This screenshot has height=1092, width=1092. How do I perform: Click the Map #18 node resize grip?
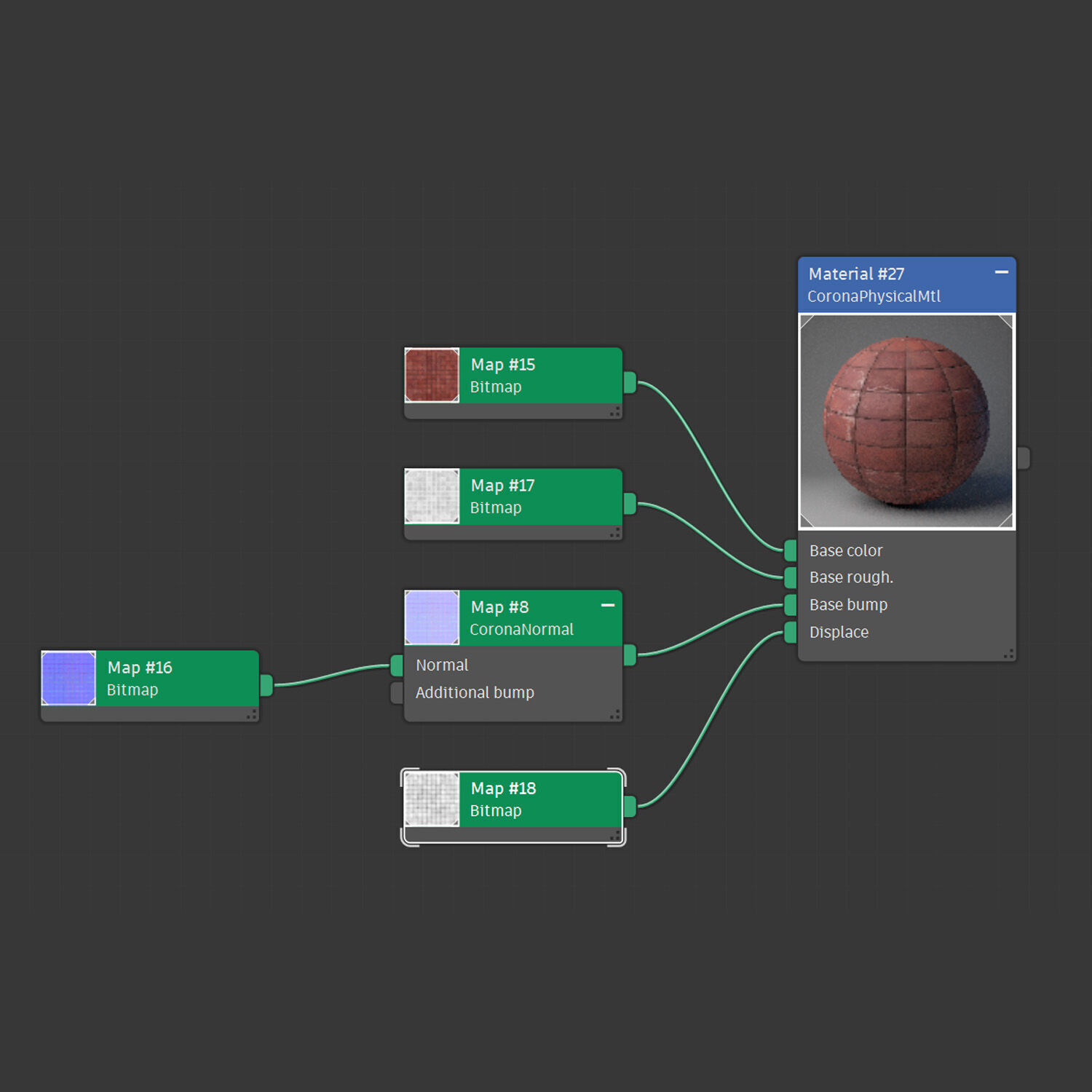click(x=615, y=836)
